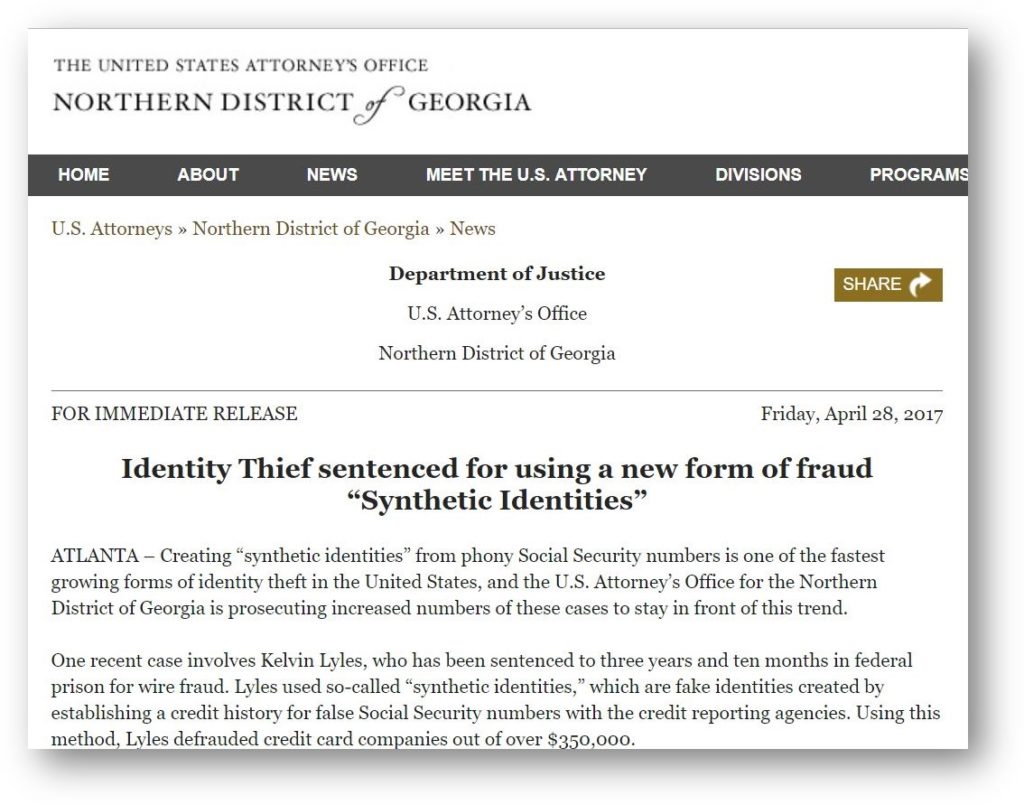Screen dimensions: 1024x805
Task: Click the SHARE button
Action: (x=888, y=285)
